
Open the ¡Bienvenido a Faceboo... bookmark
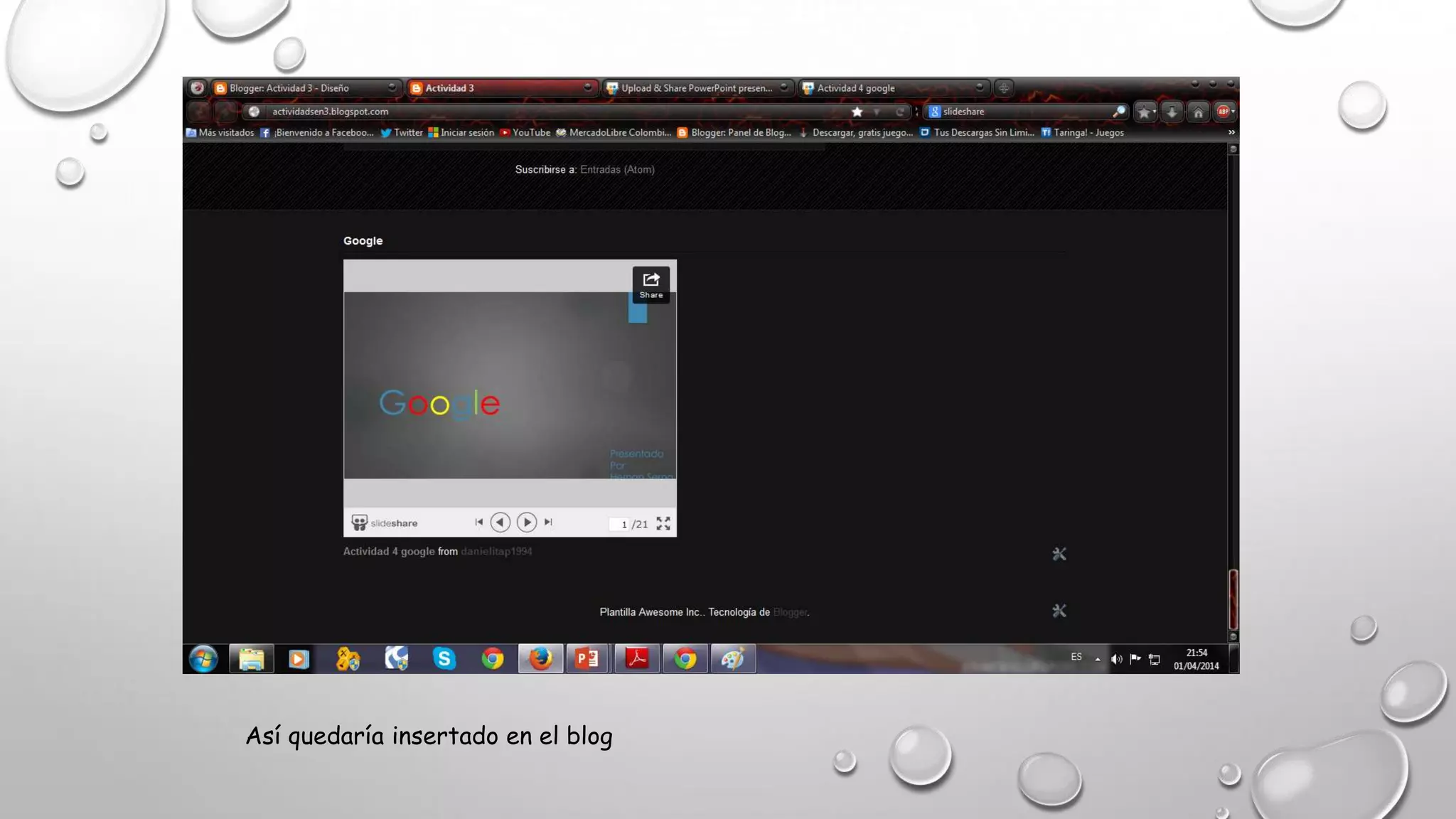pos(317,133)
